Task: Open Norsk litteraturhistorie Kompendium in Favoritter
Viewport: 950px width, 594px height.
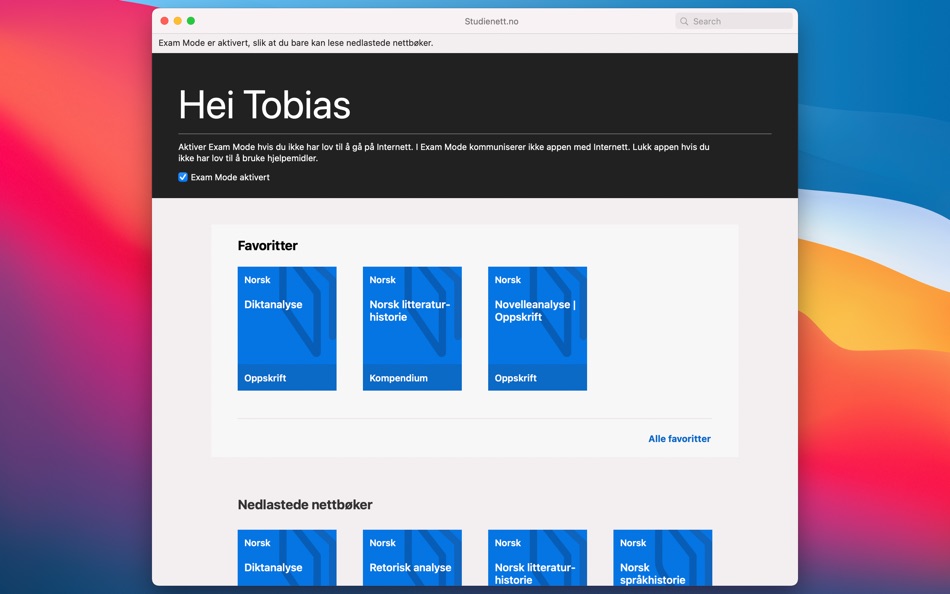Action: (x=412, y=329)
